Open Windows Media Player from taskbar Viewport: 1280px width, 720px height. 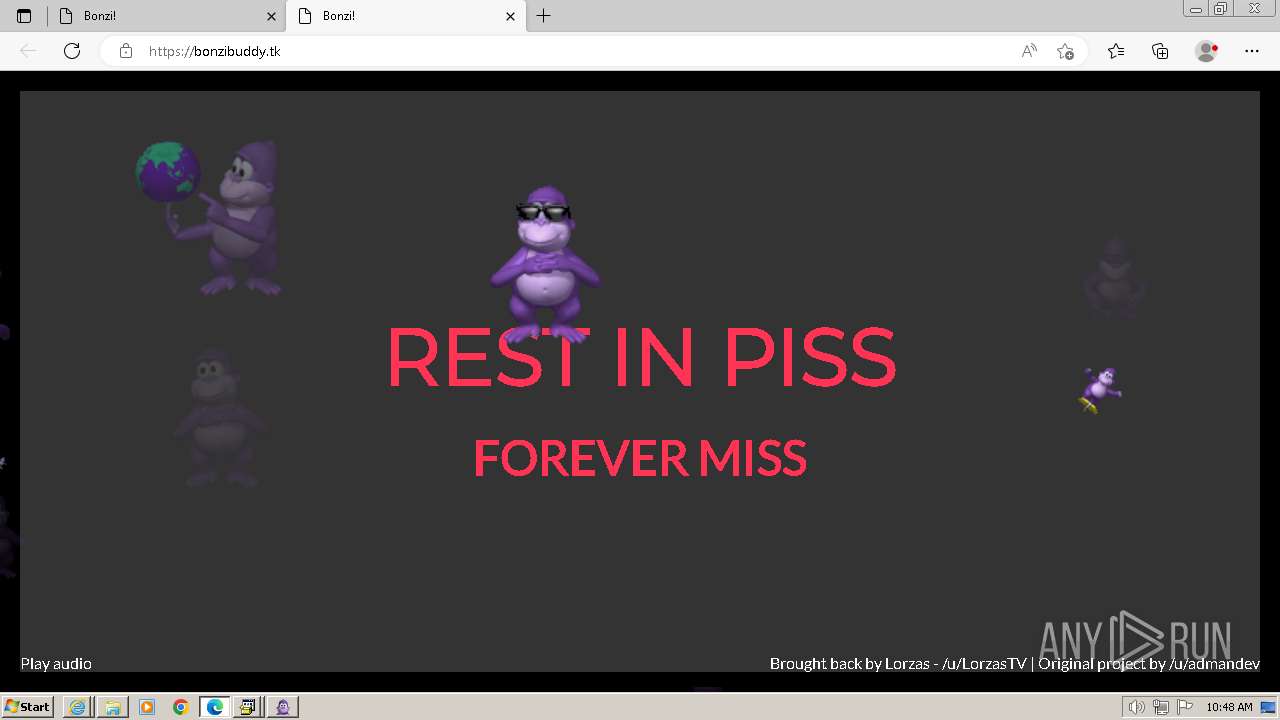pyautogui.click(x=147, y=707)
